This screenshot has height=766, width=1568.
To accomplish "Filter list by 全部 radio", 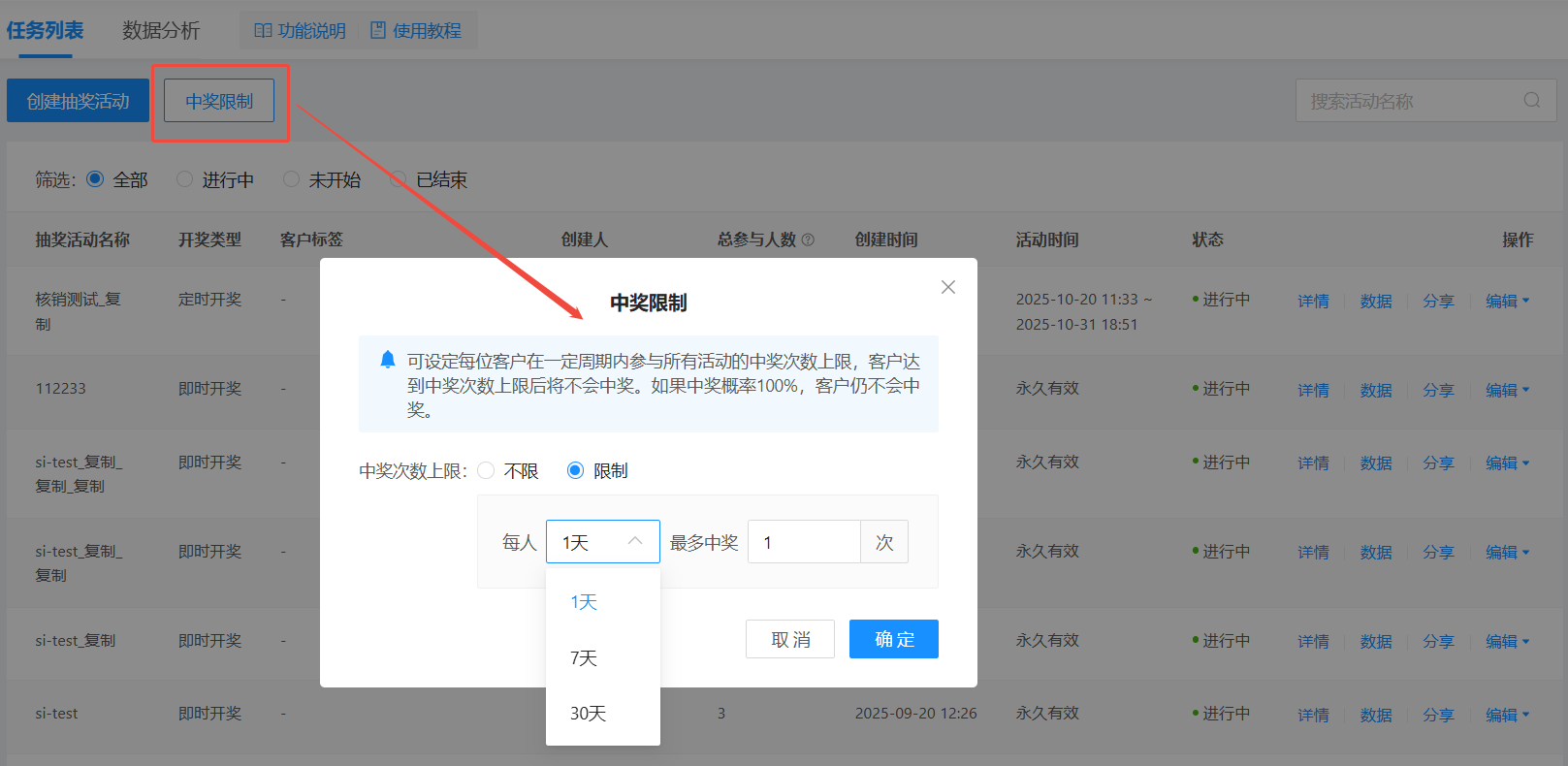I will click(95, 179).
